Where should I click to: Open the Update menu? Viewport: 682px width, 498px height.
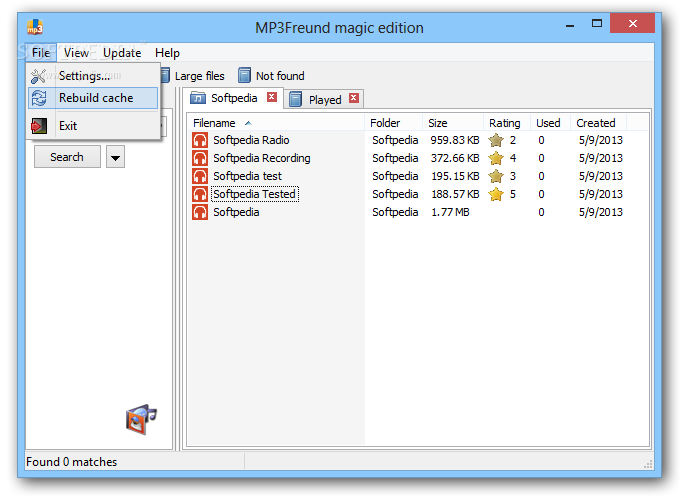[x=122, y=53]
